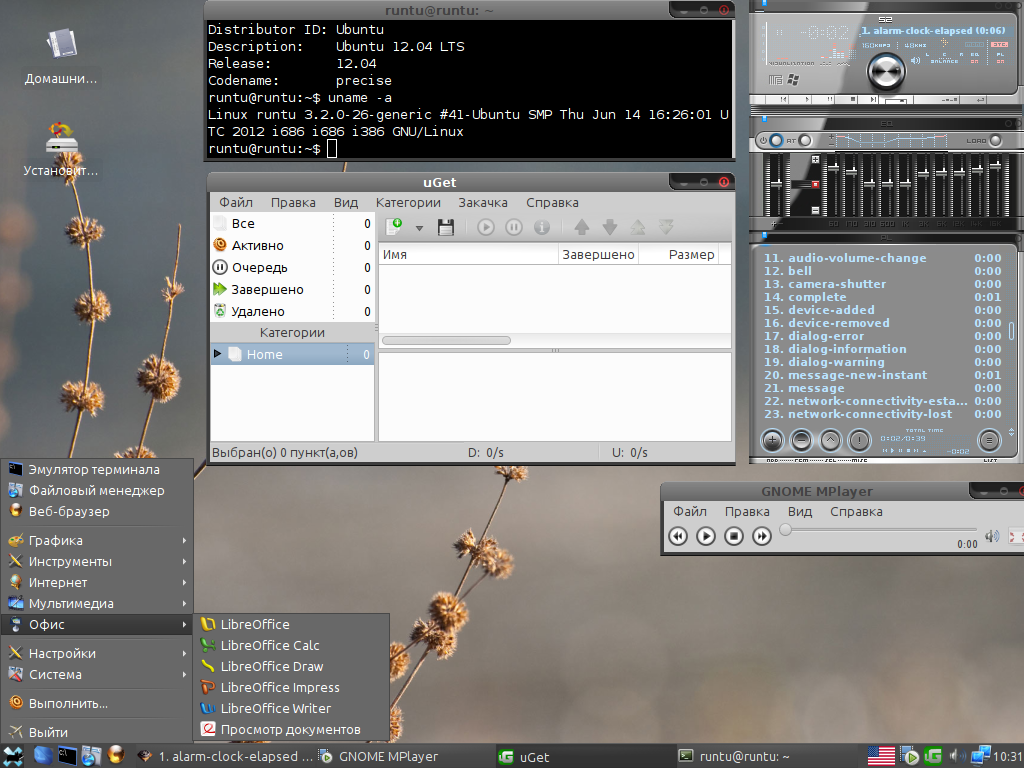1024x768 pixels.
Task: Select playlist track 21. message
Action: pyautogui.click(x=882, y=388)
